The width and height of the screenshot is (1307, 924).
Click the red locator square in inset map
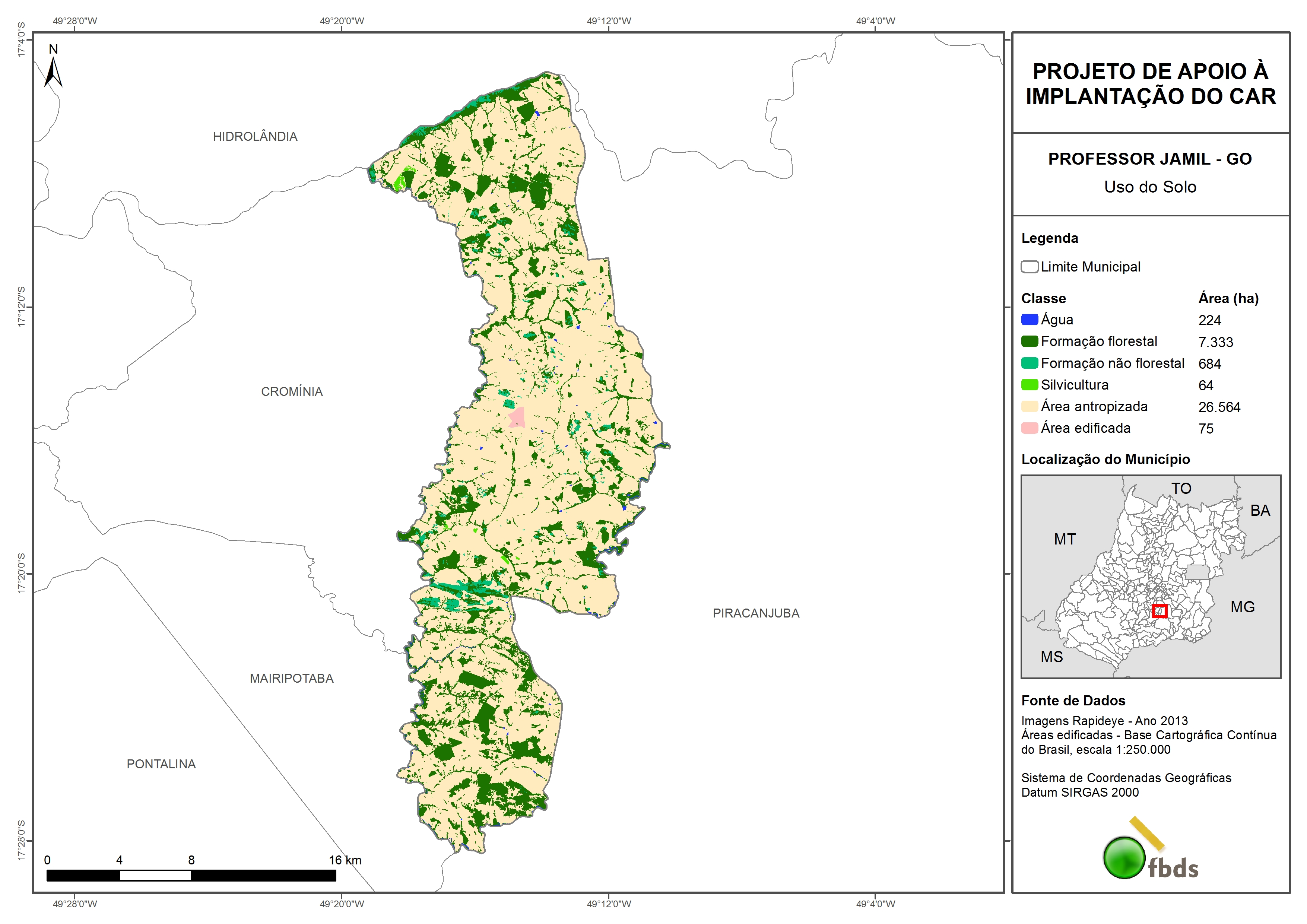pyautogui.click(x=1160, y=611)
